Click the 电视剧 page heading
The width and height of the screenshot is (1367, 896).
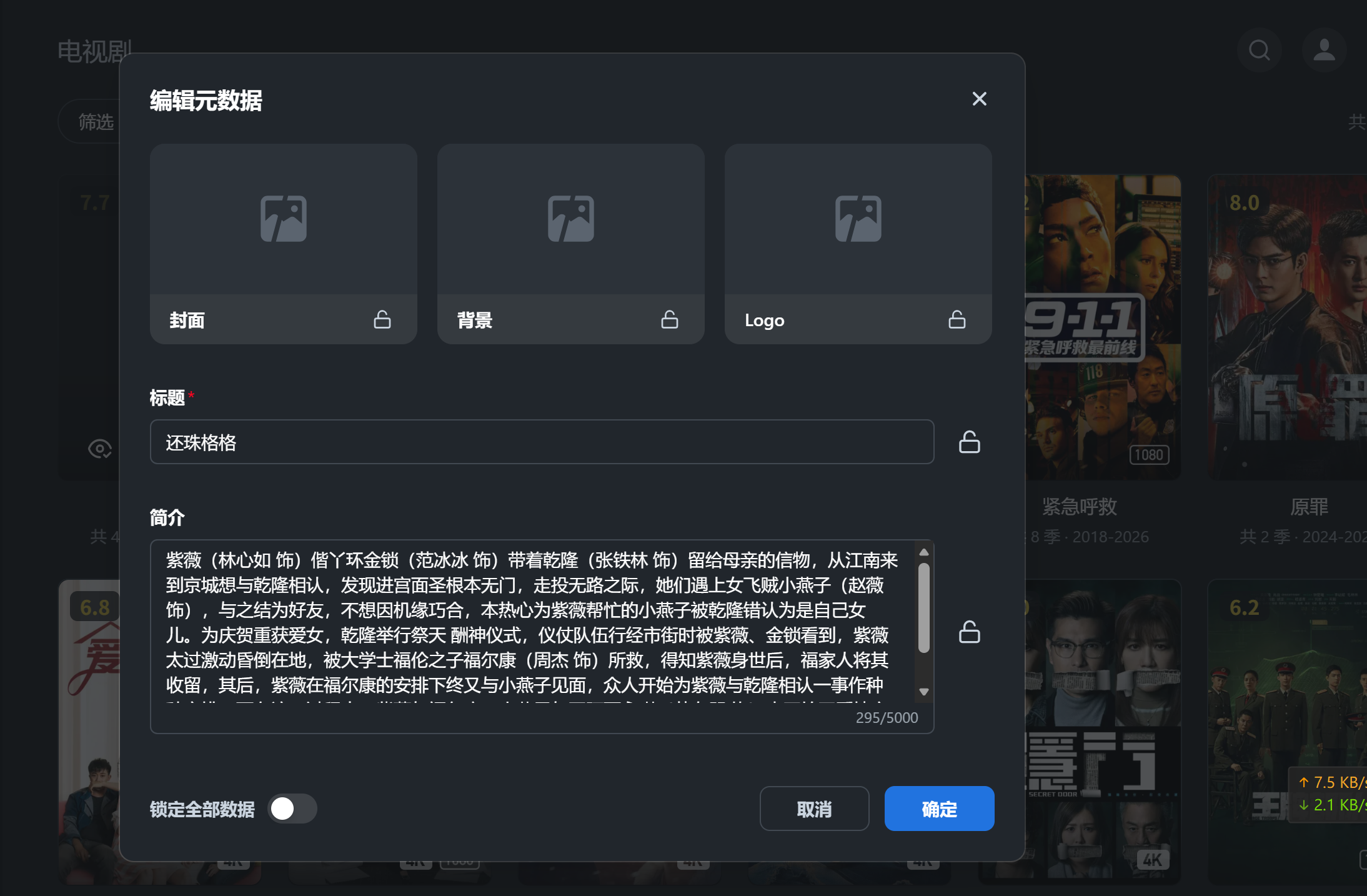94,51
